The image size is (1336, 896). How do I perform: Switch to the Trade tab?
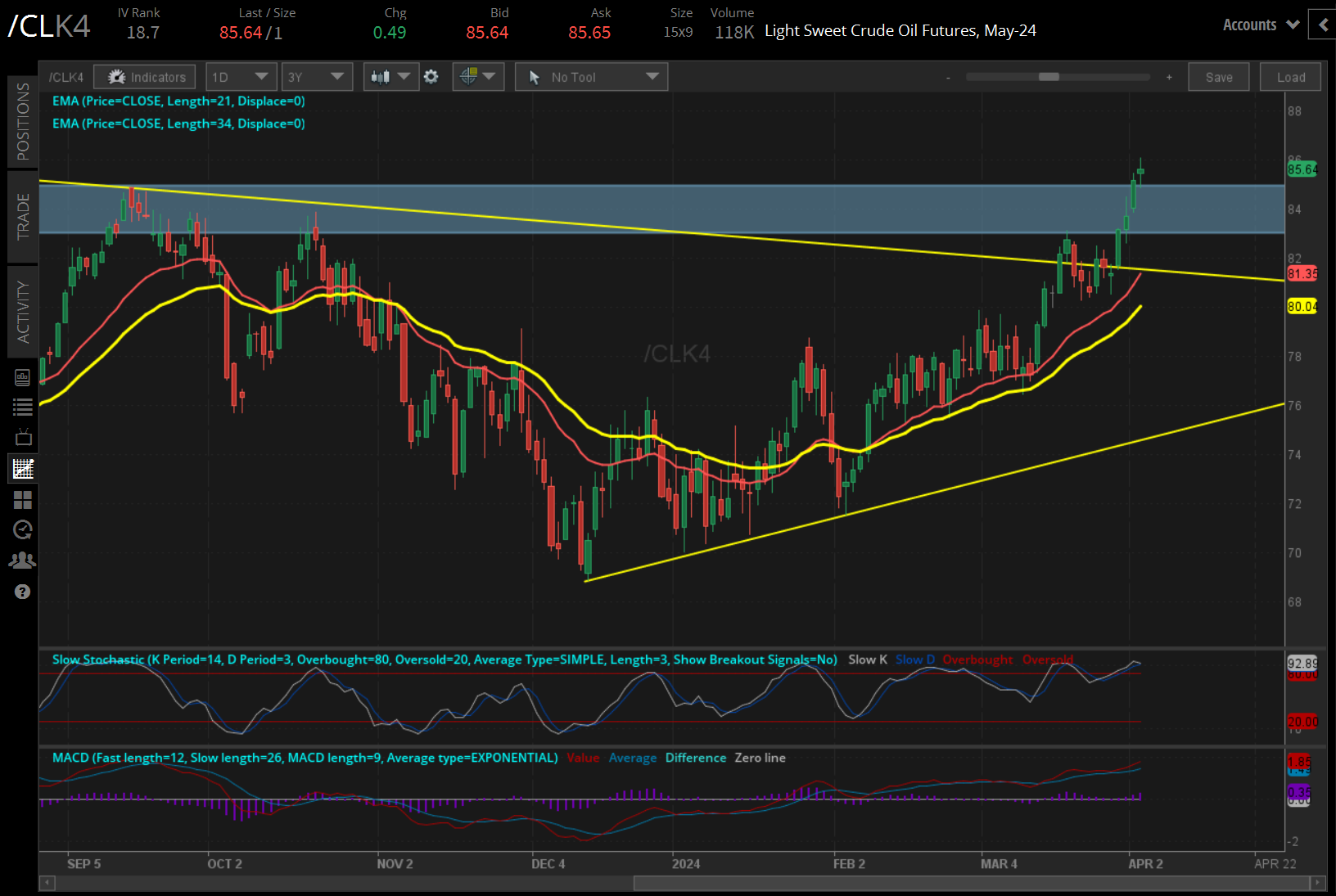click(x=23, y=217)
